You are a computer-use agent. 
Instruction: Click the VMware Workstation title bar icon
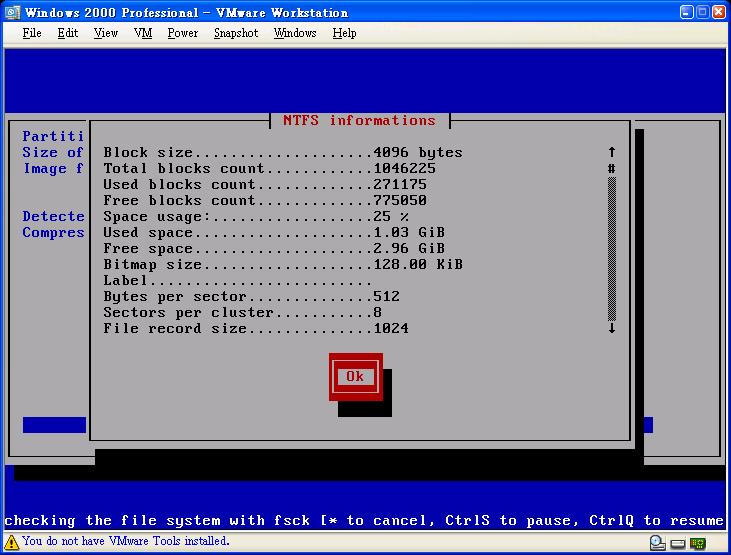(x=13, y=12)
